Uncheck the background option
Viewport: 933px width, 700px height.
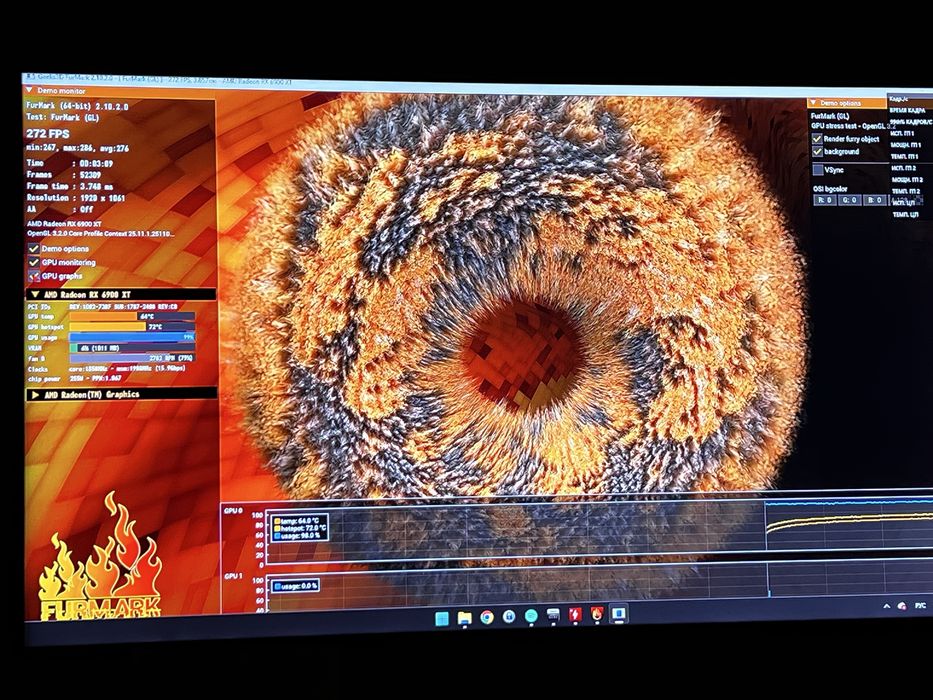click(818, 152)
